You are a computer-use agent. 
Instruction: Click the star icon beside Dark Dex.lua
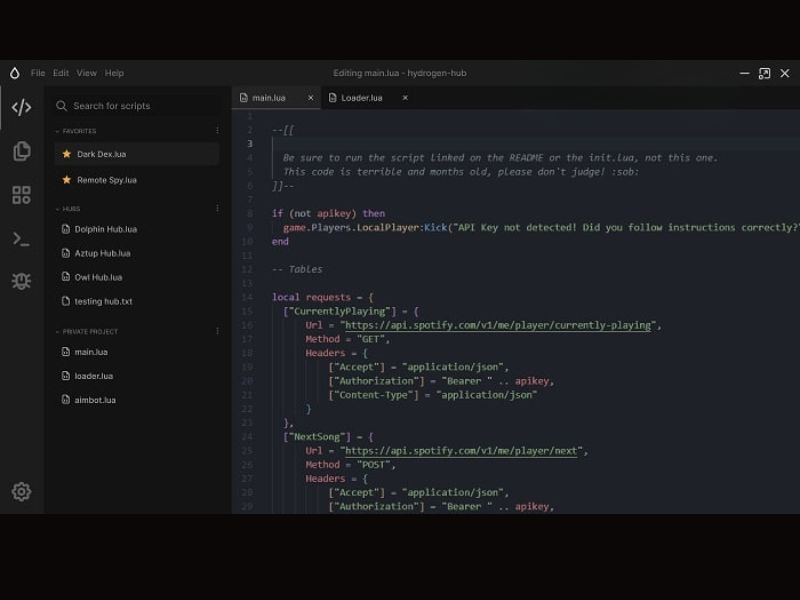(x=66, y=154)
